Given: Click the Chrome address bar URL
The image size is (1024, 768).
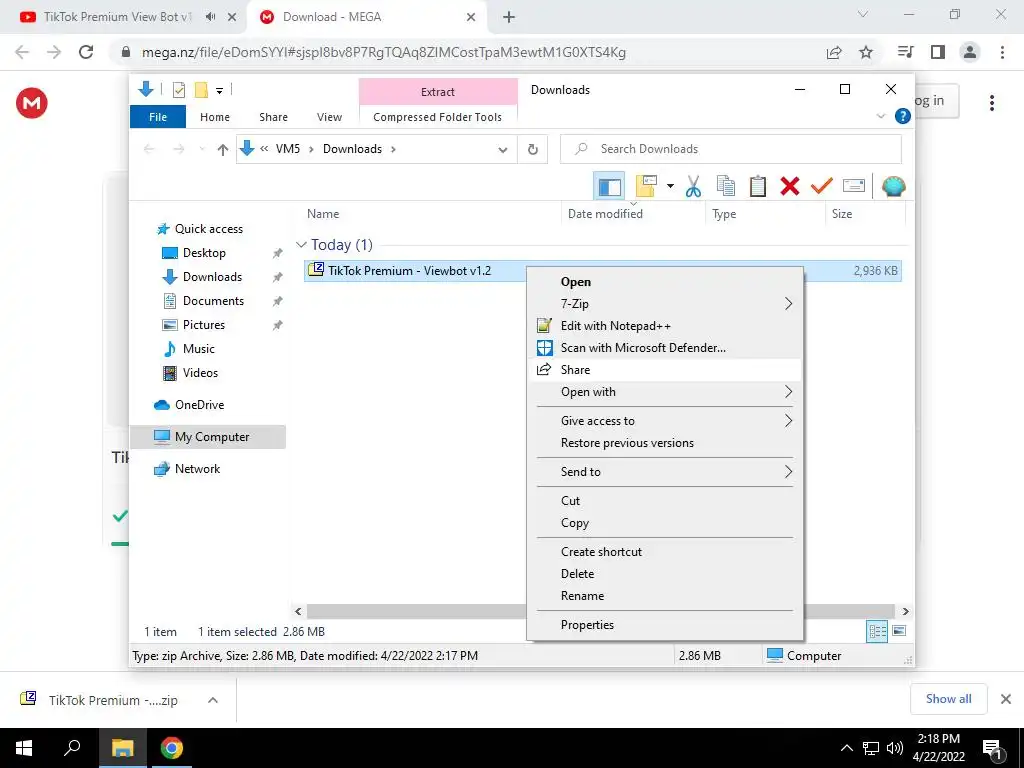Looking at the screenshot, I should click(384, 52).
